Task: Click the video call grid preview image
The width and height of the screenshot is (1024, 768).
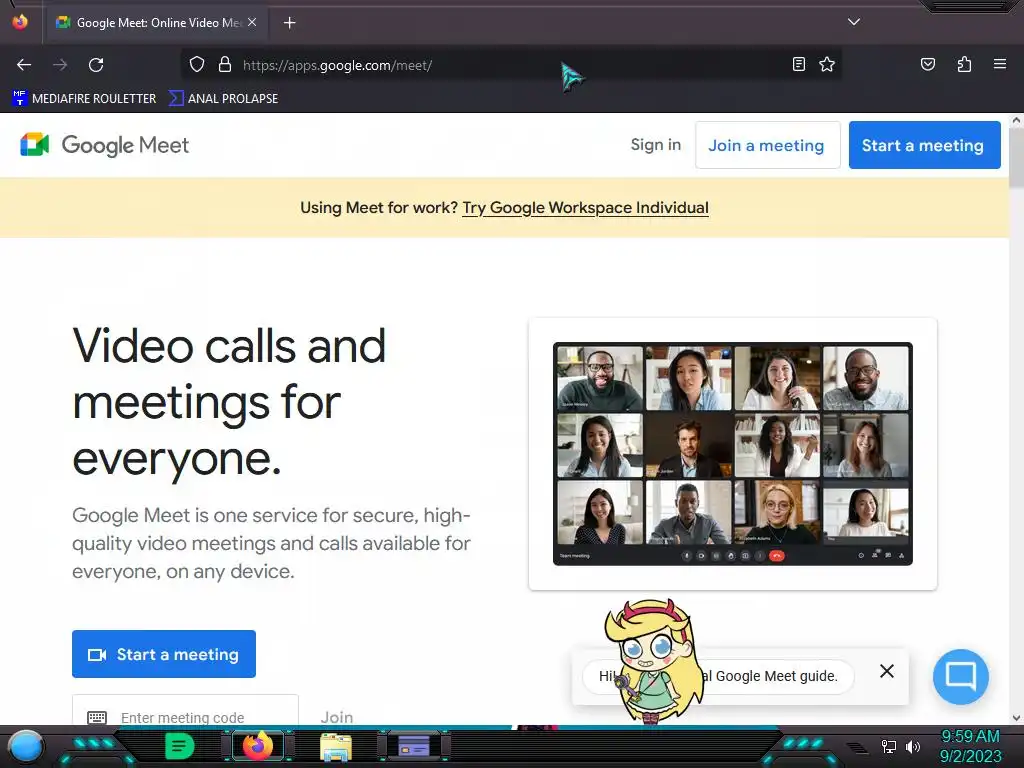Action: tap(733, 454)
